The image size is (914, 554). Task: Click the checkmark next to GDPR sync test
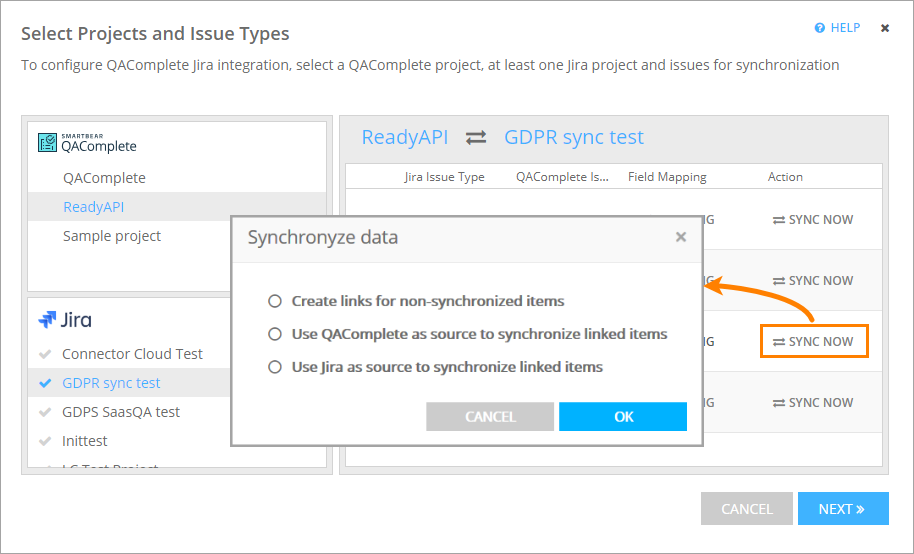[x=45, y=383]
